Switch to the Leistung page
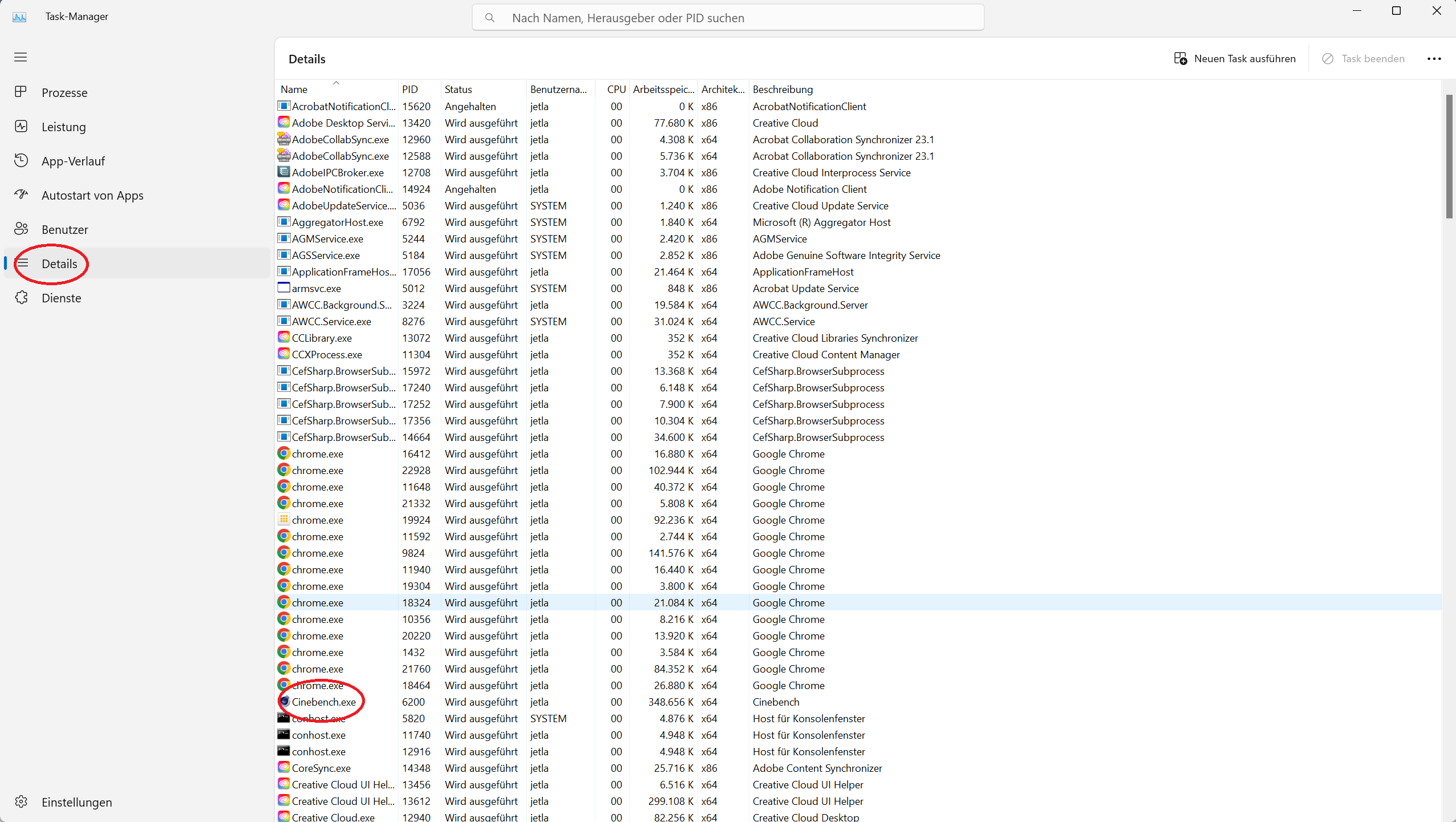This screenshot has width=1456, height=822. [137, 127]
